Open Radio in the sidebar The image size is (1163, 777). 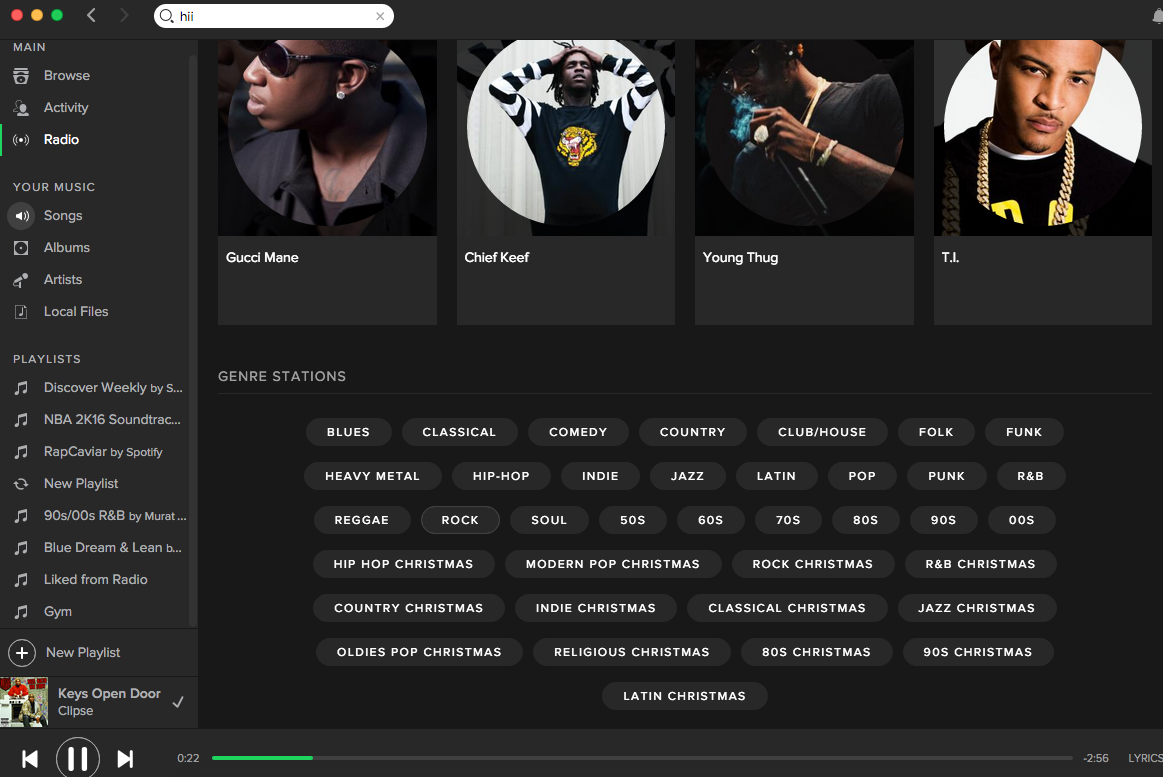pos(61,140)
